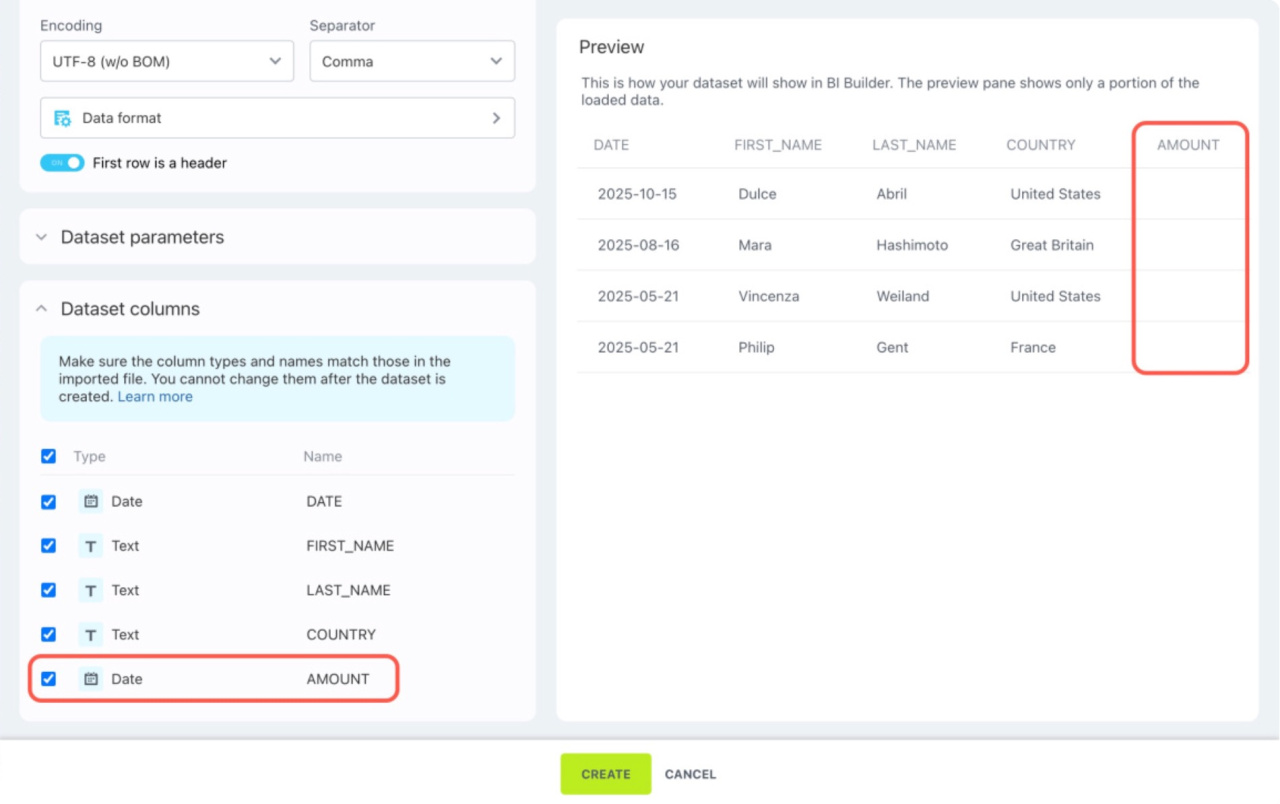Open the Encoding dropdown
This screenshot has height=804, width=1280.
click(166, 61)
